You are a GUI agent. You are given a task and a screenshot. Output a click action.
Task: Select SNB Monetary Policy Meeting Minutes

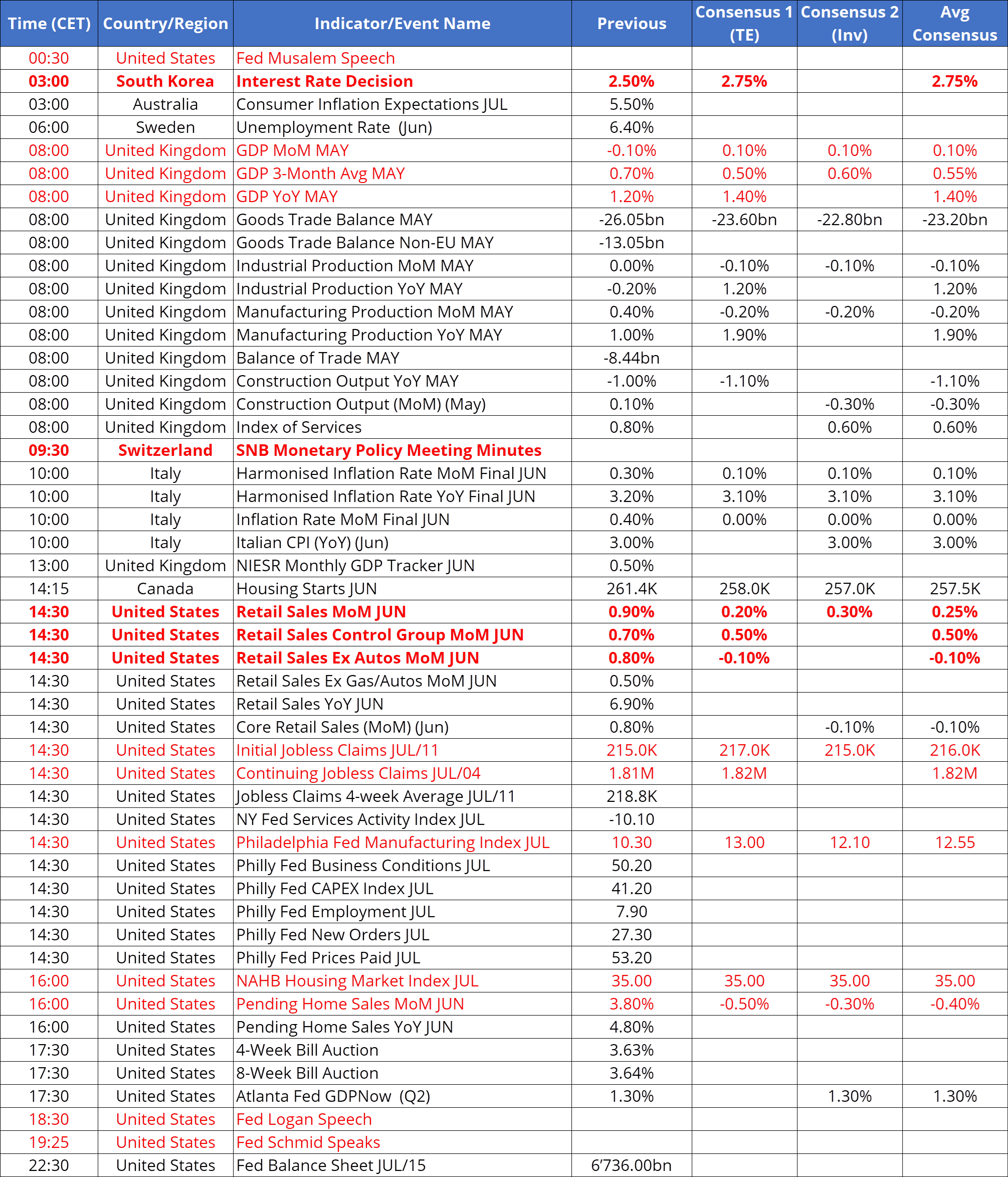(402, 450)
